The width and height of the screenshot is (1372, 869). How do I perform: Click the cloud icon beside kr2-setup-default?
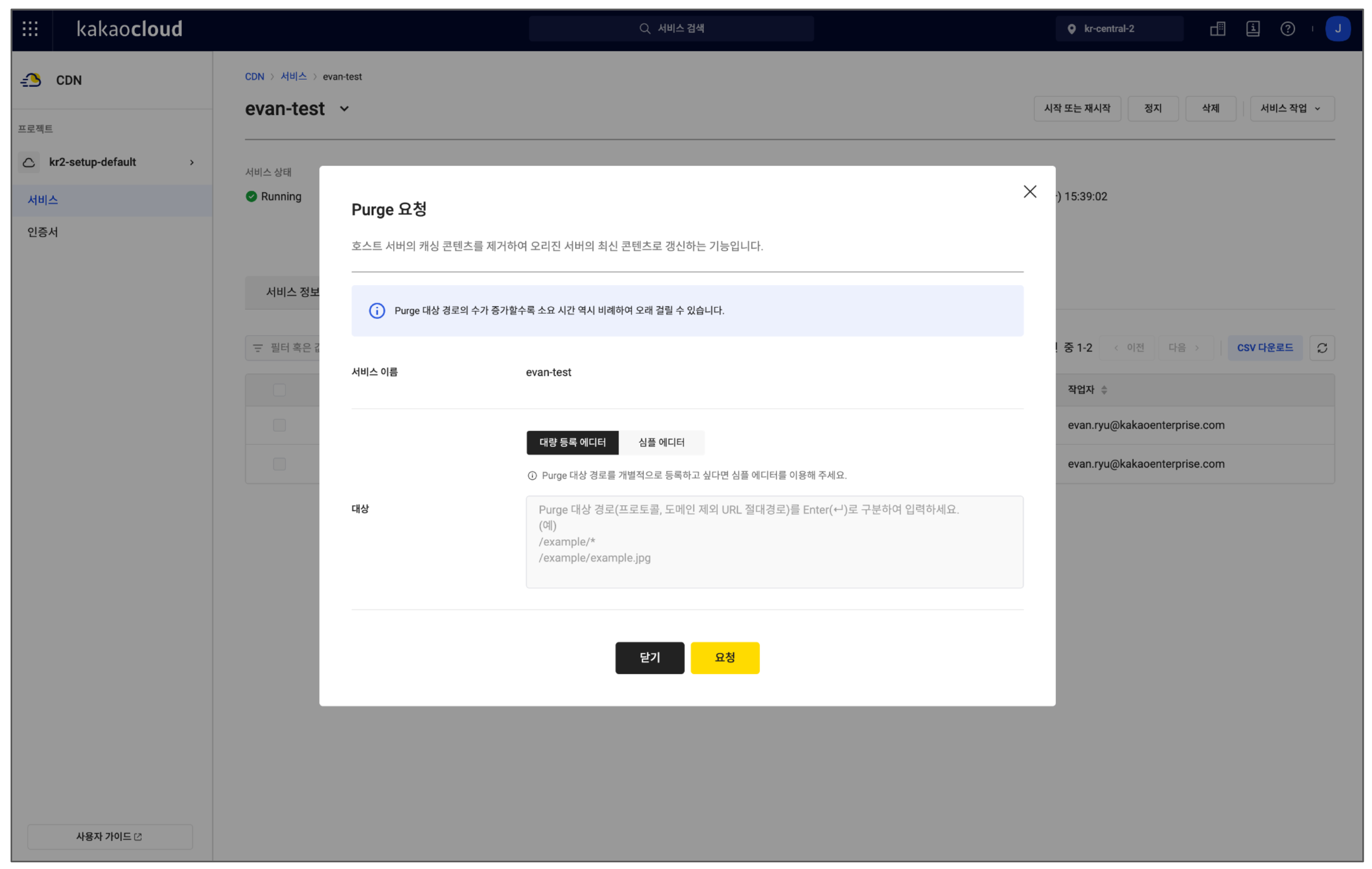pyautogui.click(x=29, y=163)
